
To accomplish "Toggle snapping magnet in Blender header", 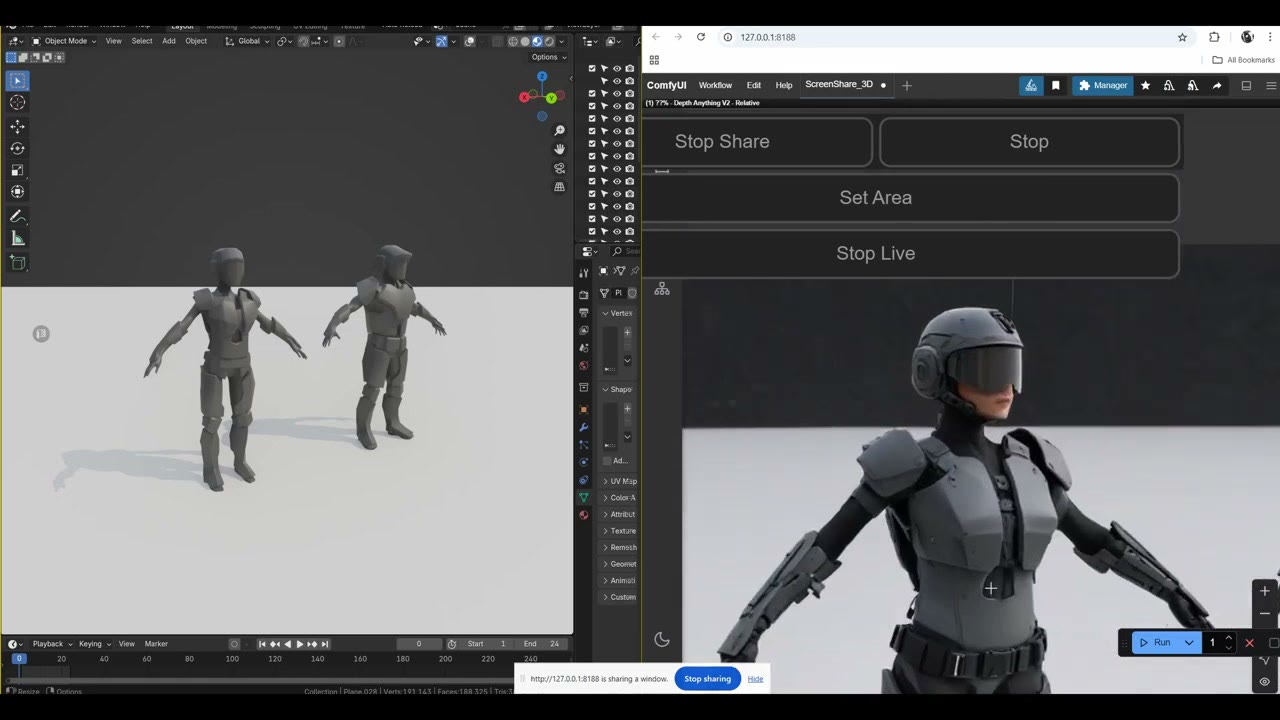I will (x=303, y=41).
